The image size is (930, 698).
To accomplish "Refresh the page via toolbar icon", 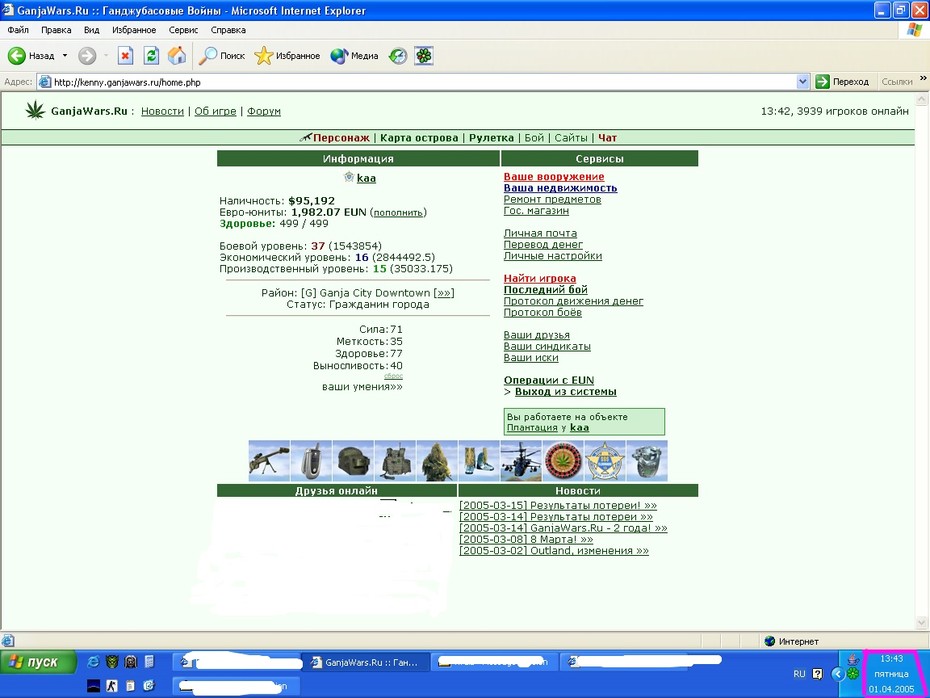I will pos(151,56).
